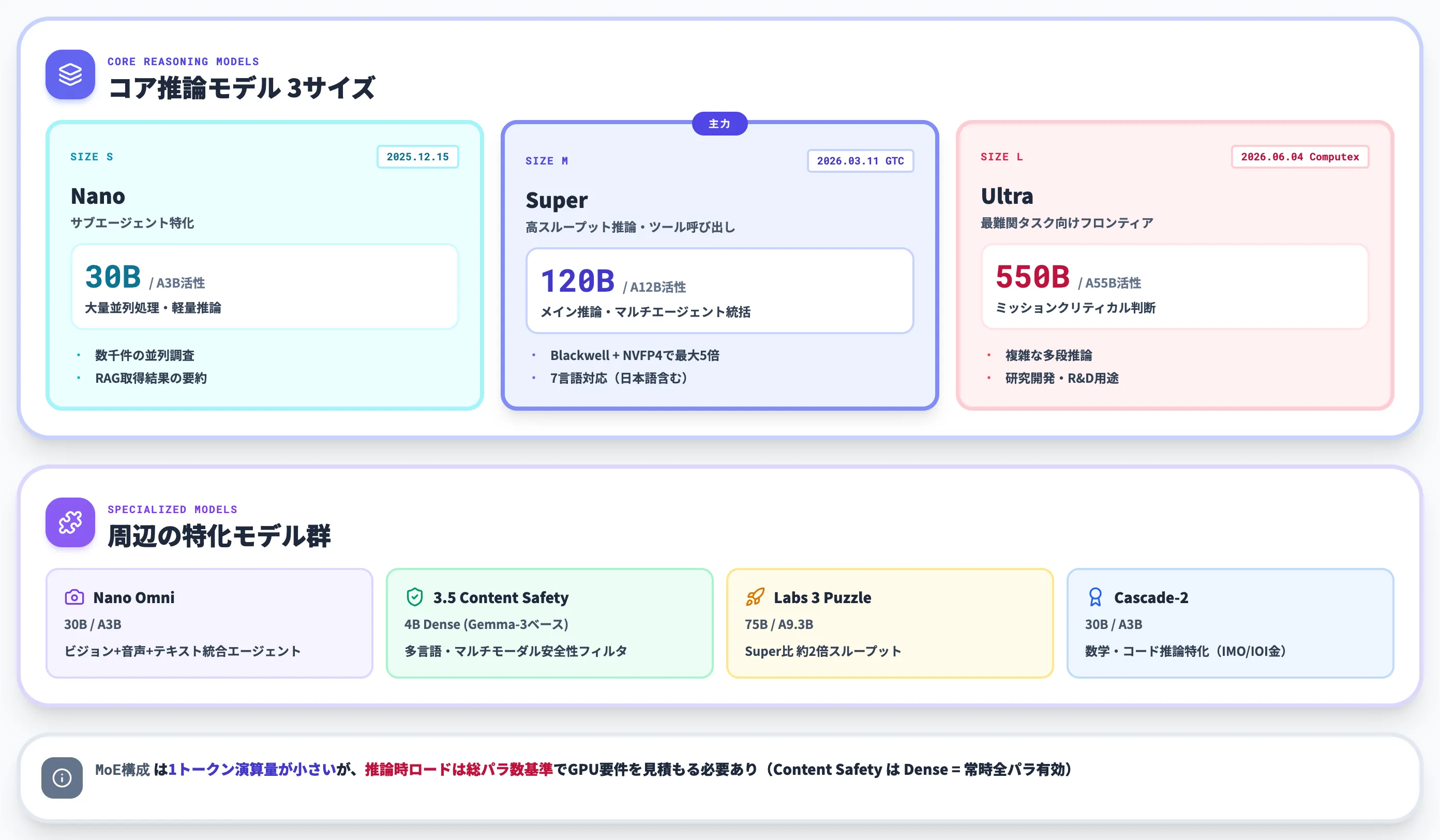Click the 2025.12.15 date tag

coord(418,157)
